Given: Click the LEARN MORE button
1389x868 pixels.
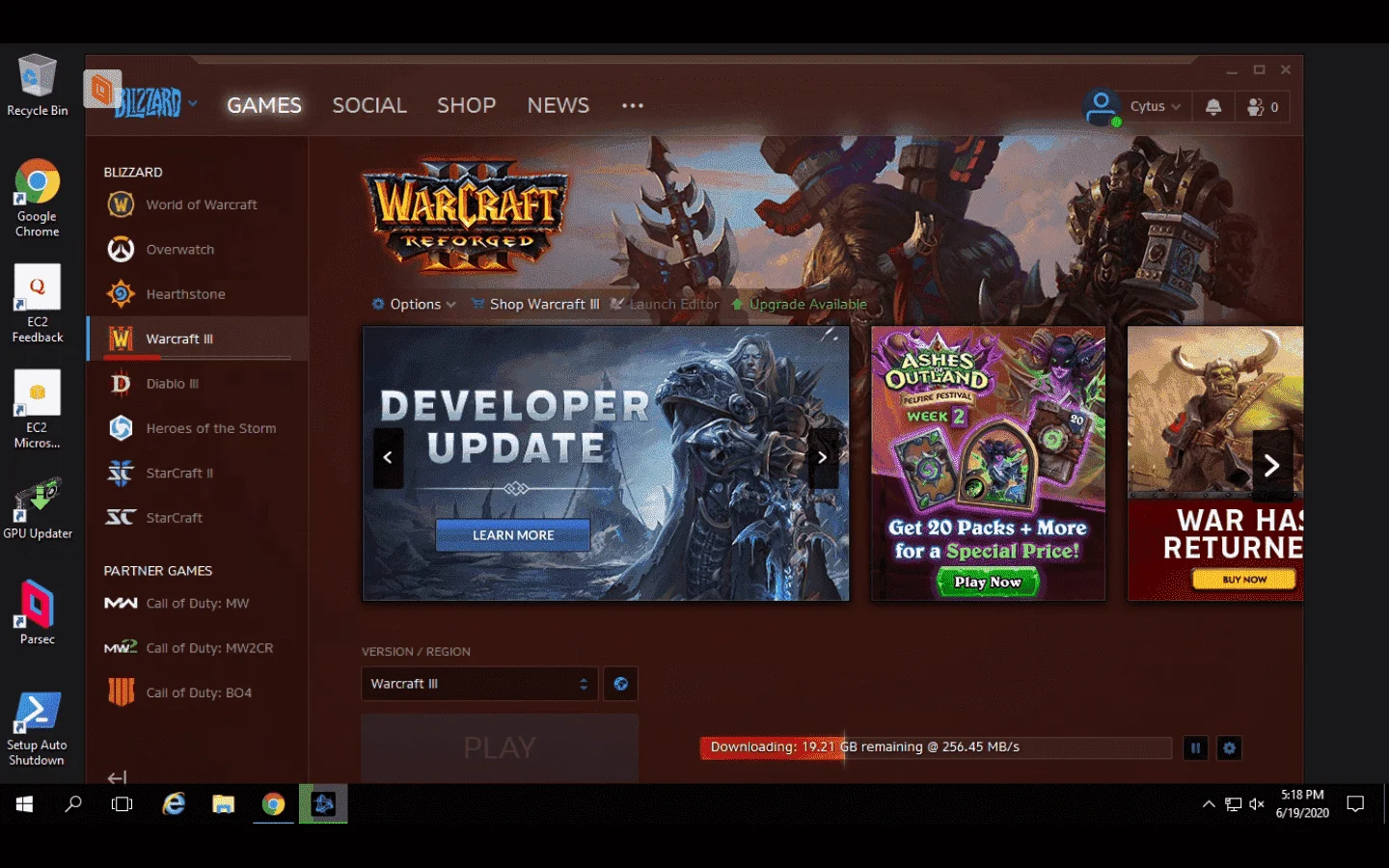Looking at the screenshot, I should [x=512, y=535].
